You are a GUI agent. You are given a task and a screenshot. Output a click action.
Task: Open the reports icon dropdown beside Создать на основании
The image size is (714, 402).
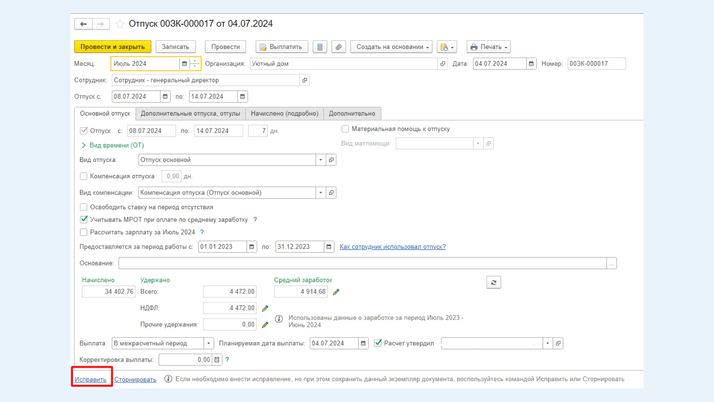[x=446, y=47]
